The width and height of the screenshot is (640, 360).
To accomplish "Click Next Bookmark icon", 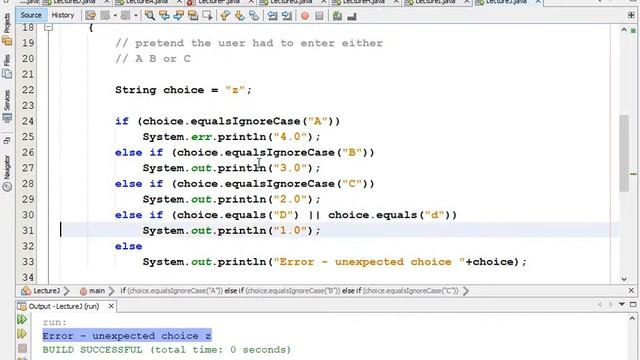I will [240, 16].
